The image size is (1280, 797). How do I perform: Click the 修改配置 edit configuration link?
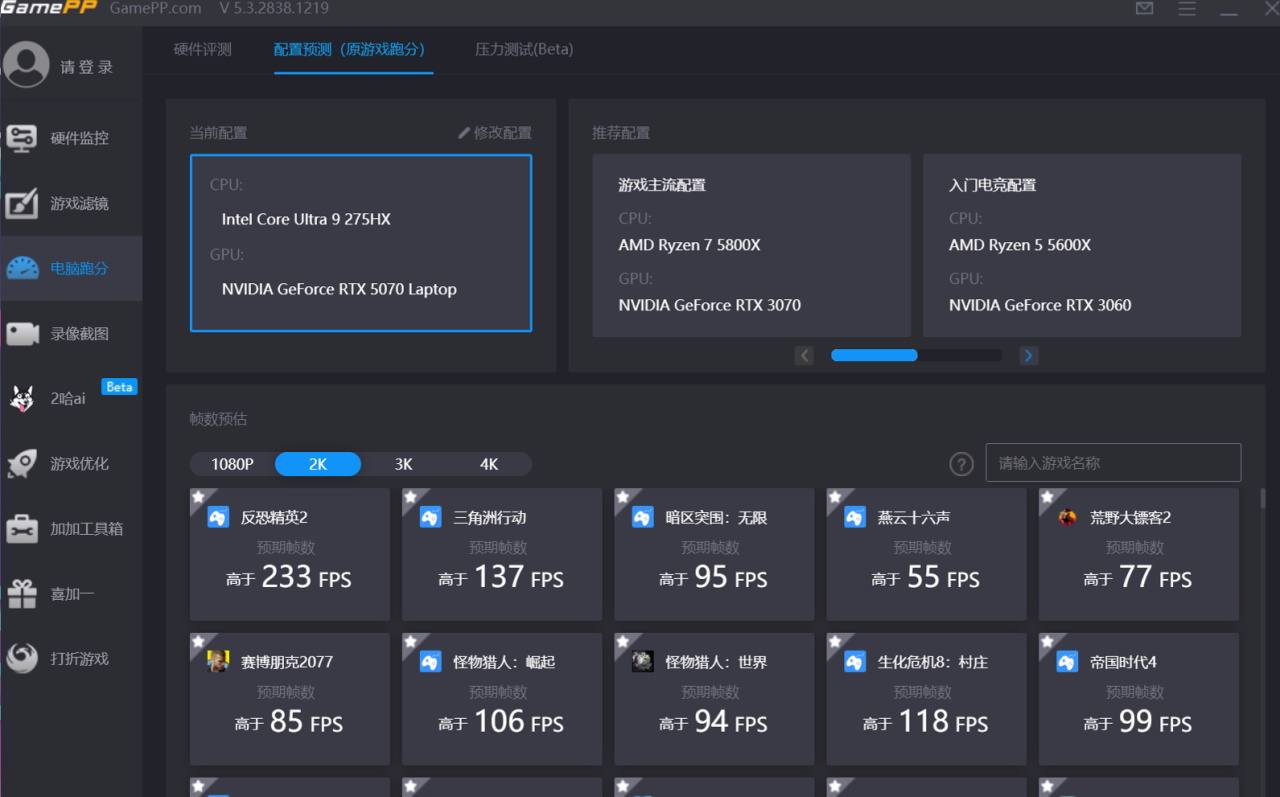[495, 133]
